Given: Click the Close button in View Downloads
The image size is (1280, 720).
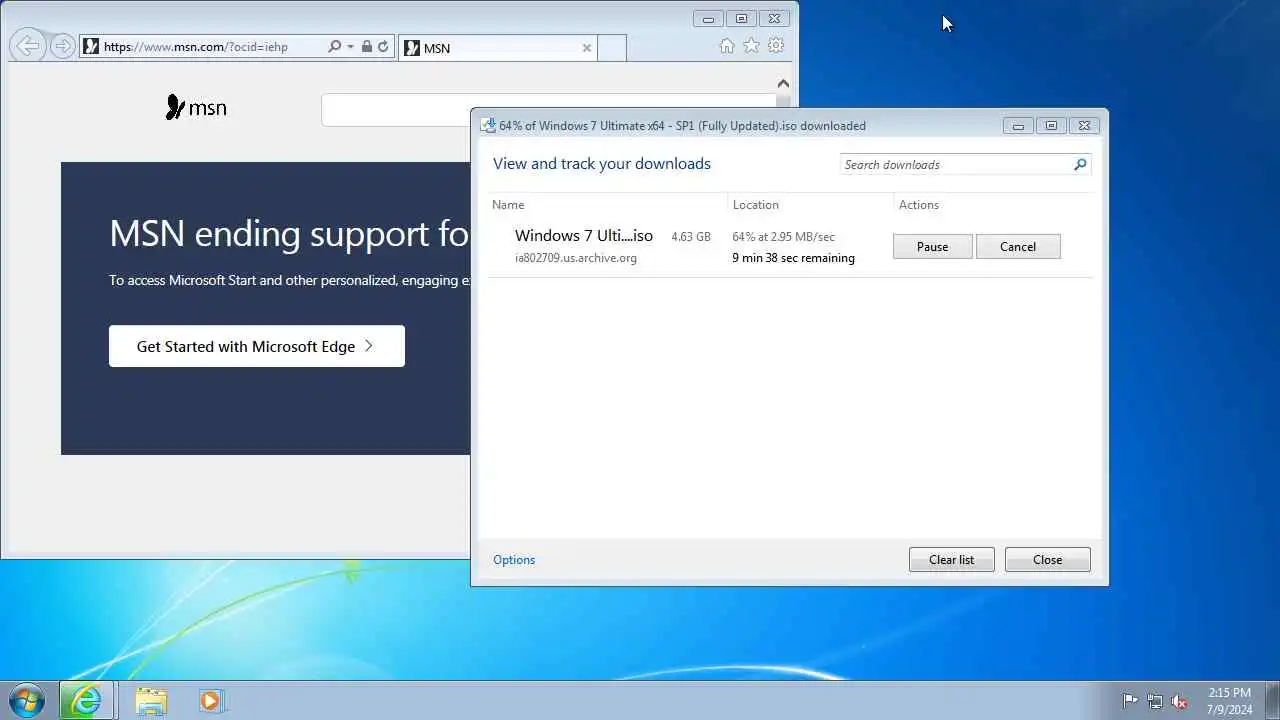Looking at the screenshot, I should pos(1047,560).
